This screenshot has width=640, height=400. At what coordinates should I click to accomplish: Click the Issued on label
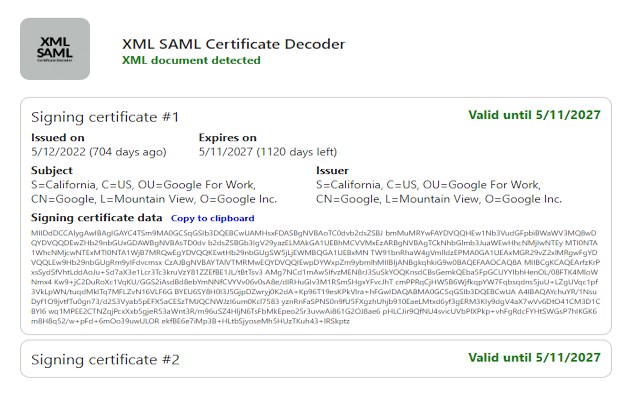click(x=58, y=138)
